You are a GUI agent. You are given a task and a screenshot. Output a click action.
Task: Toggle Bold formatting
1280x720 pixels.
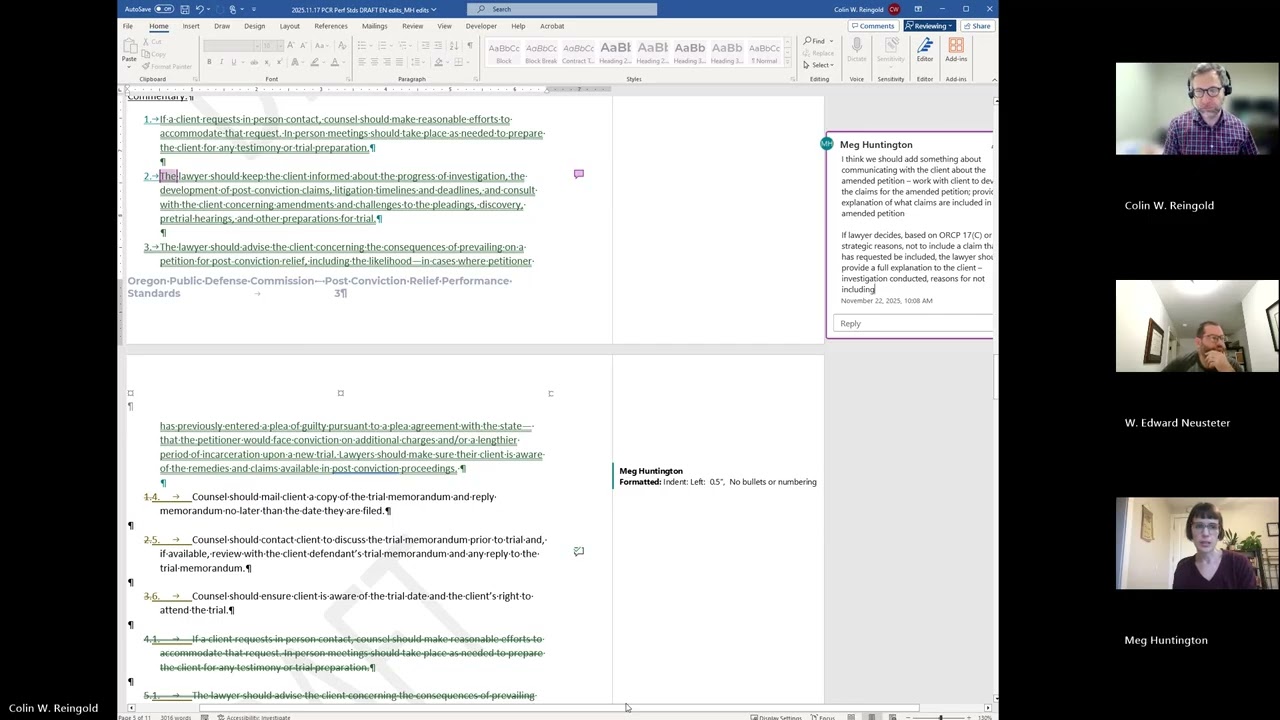pyautogui.click(x=209, y=62)
